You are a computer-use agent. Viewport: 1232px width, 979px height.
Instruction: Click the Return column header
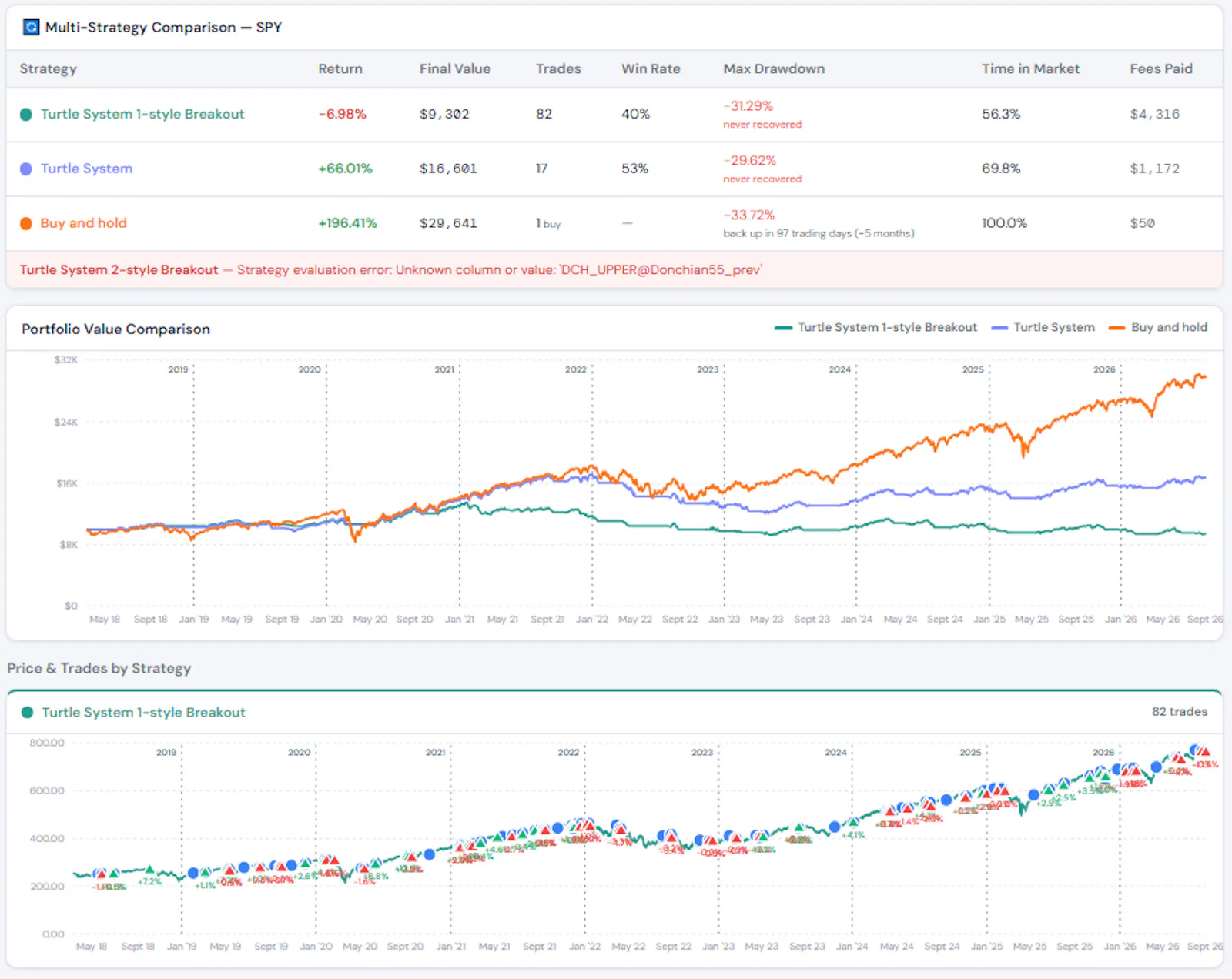coord(340,69)
